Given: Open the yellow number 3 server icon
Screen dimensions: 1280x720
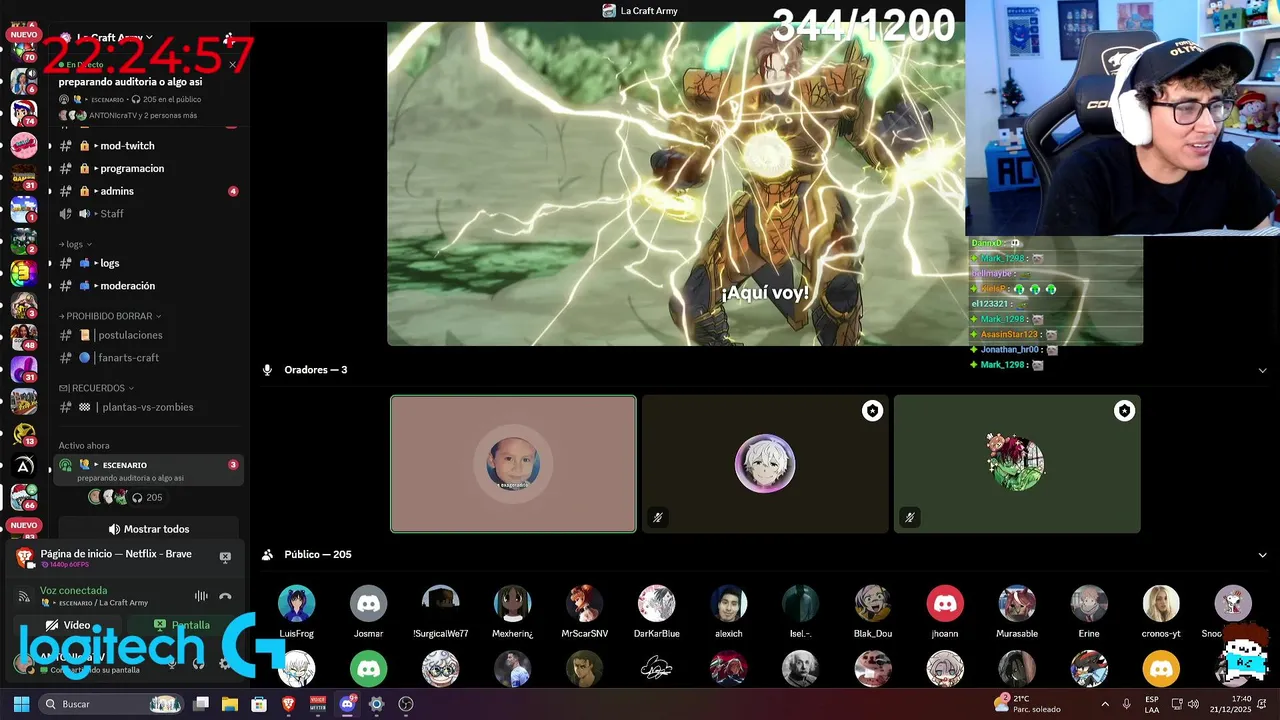Looking at the screenshot, I should 24,273.
